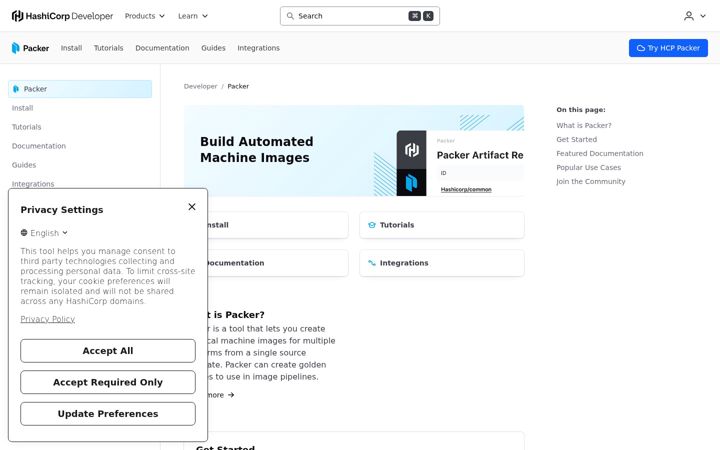Screen dimensions: 720x450
Task: Jump to Featured Documentation section
Action: 600,153
